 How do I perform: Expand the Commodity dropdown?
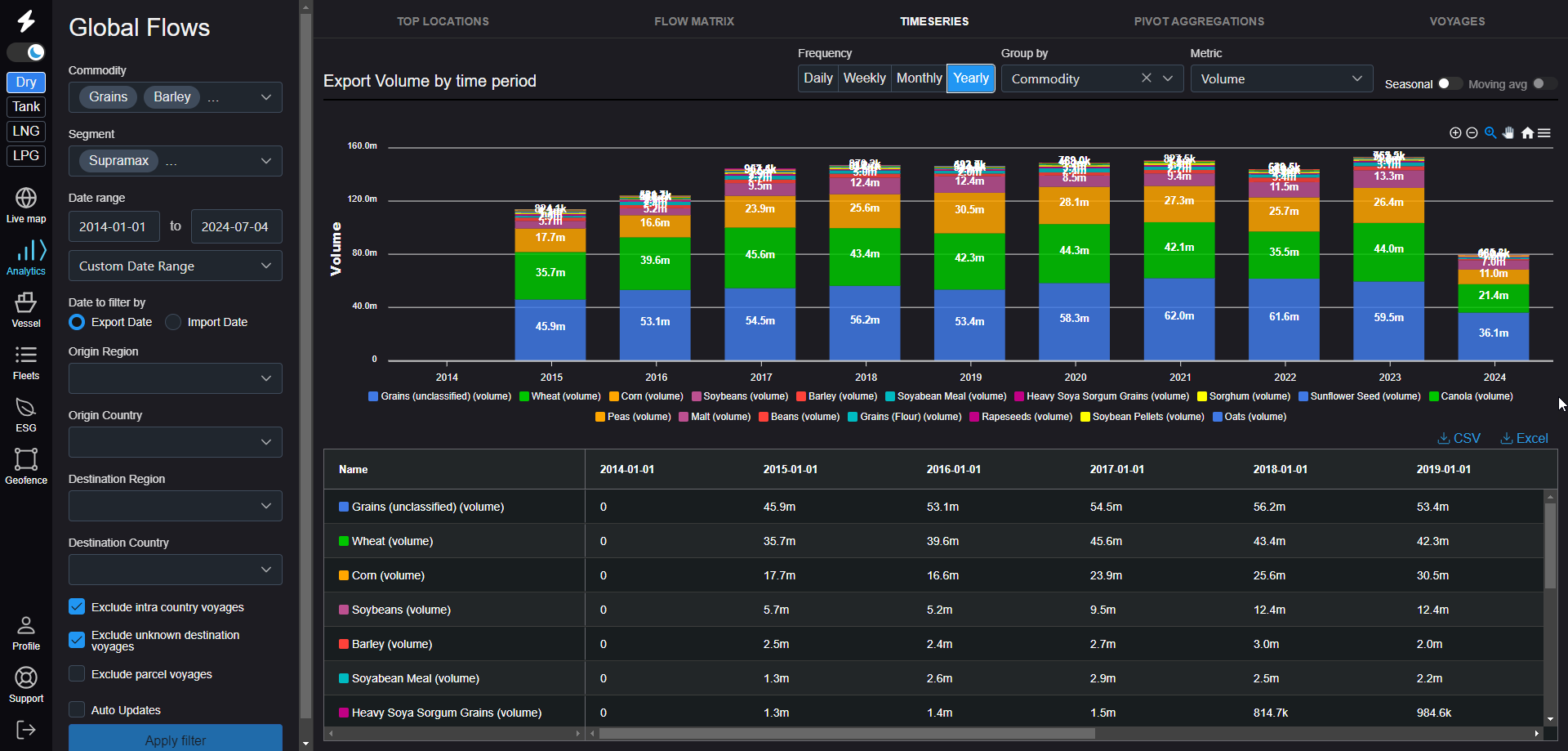pos(266,97)
